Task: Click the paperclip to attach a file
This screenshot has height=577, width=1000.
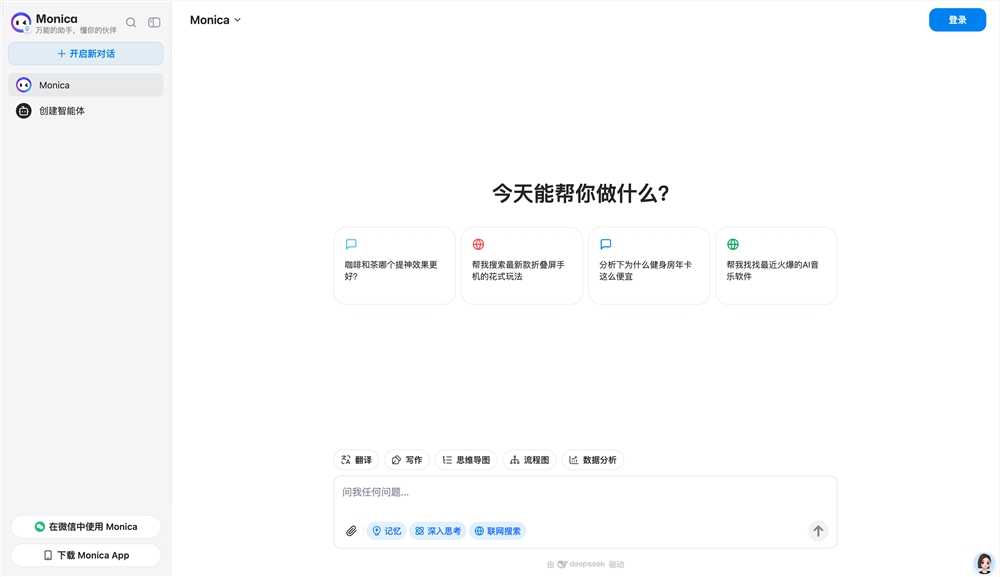Action: (351, 530)
